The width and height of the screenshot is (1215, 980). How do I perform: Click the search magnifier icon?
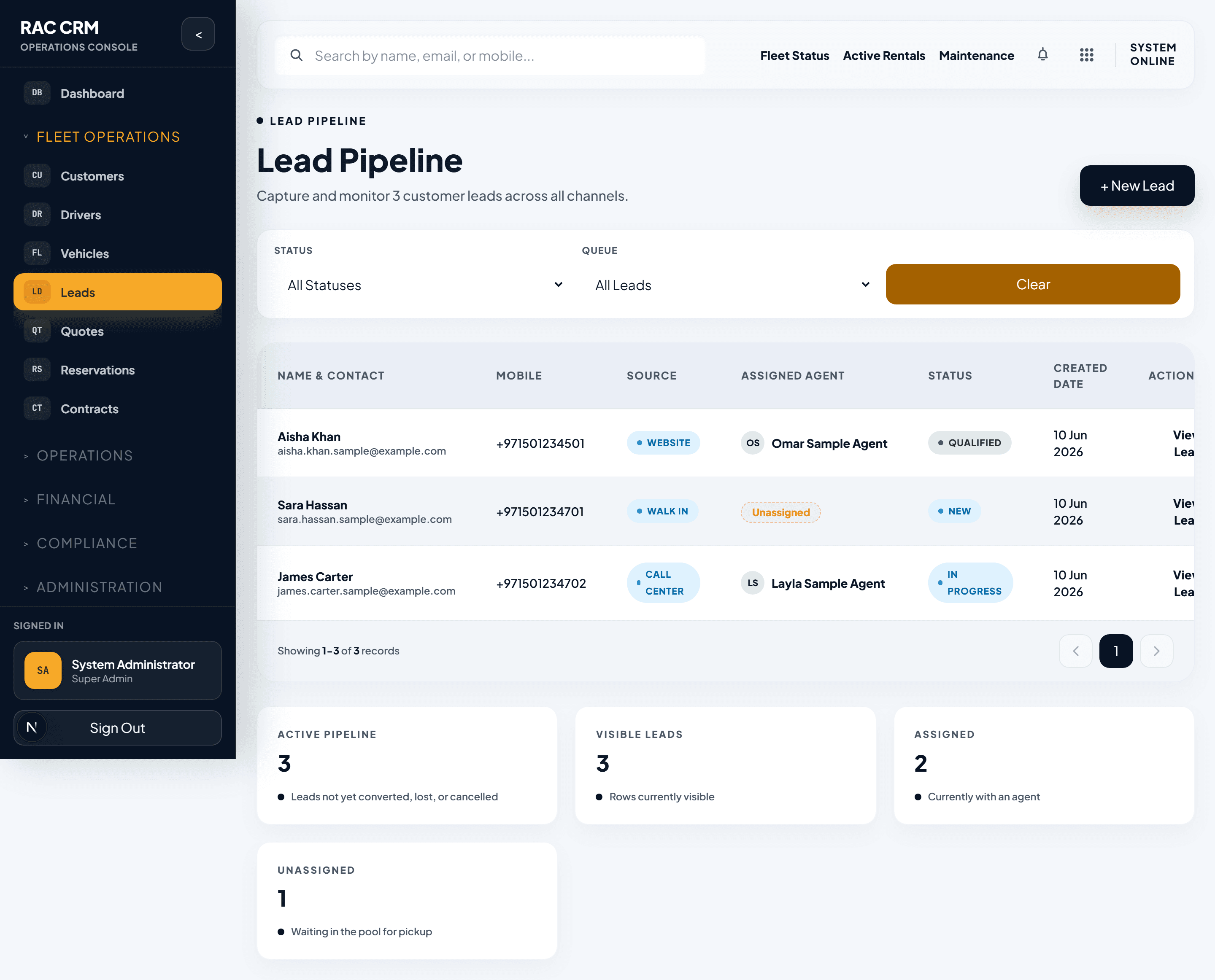[297, 55]
